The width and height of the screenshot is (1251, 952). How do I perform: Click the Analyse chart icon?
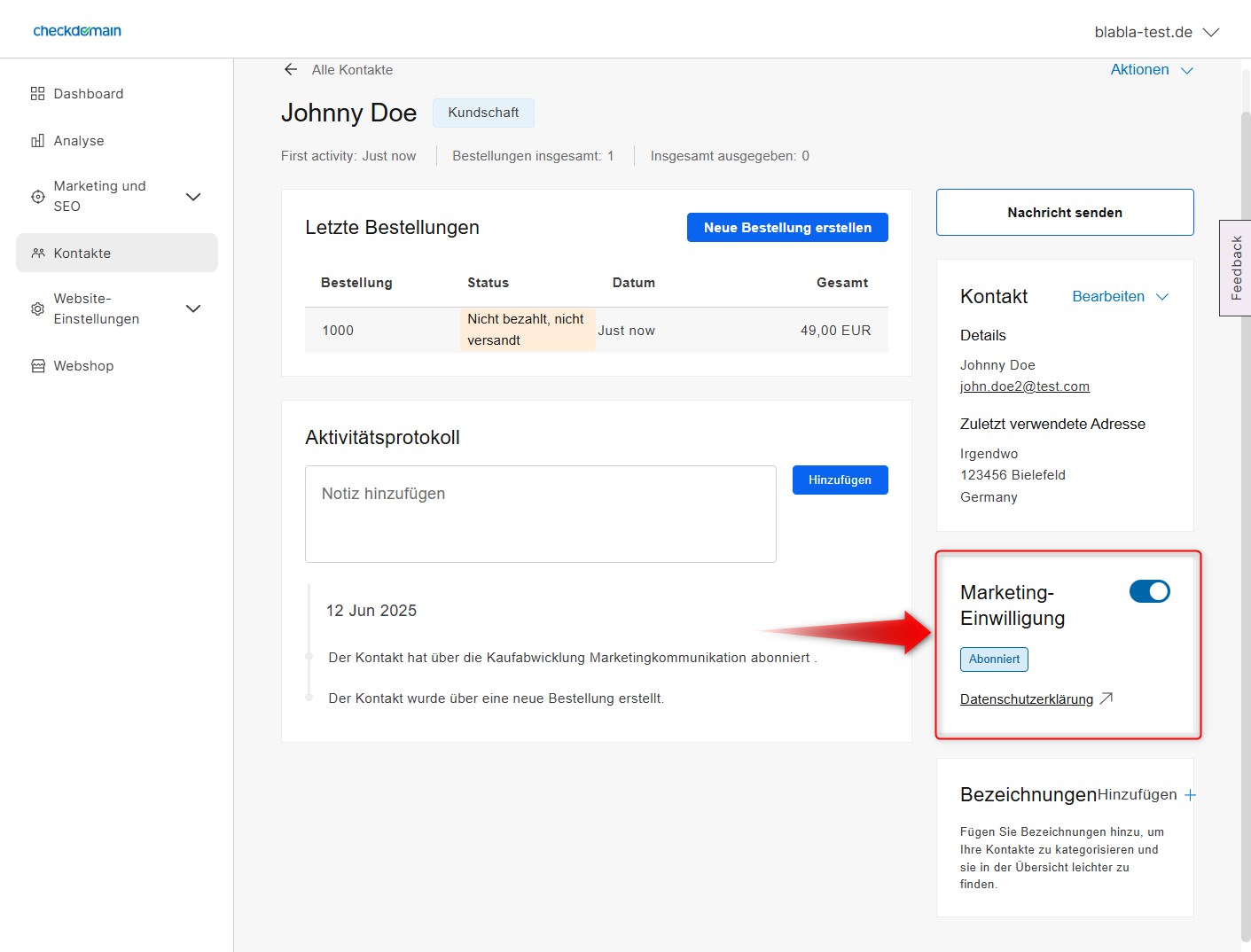pos(37,141)
